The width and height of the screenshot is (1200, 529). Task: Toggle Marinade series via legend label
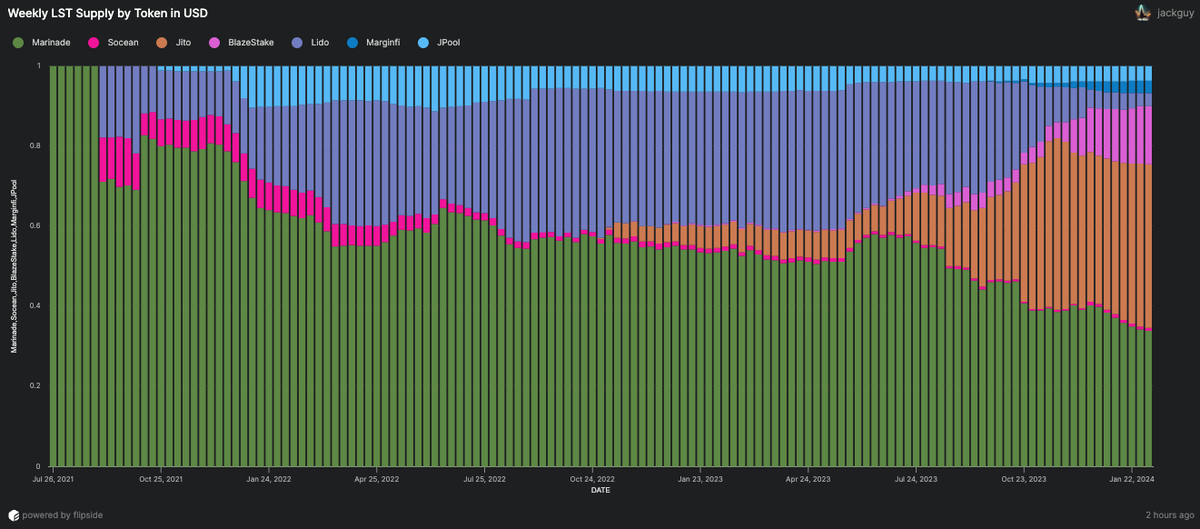52,42
